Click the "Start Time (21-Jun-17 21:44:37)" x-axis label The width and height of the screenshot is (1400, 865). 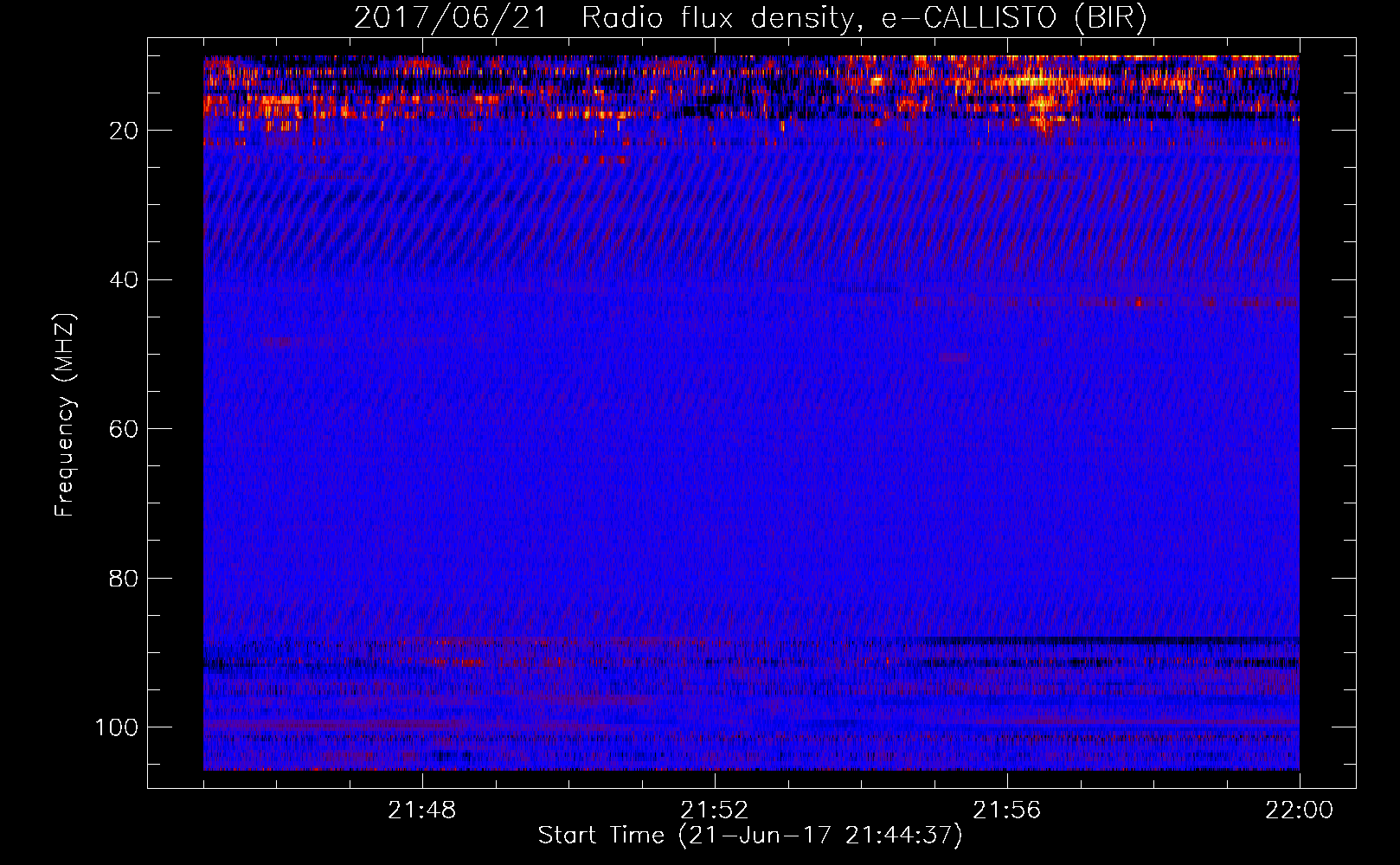(x=750, y=836)
